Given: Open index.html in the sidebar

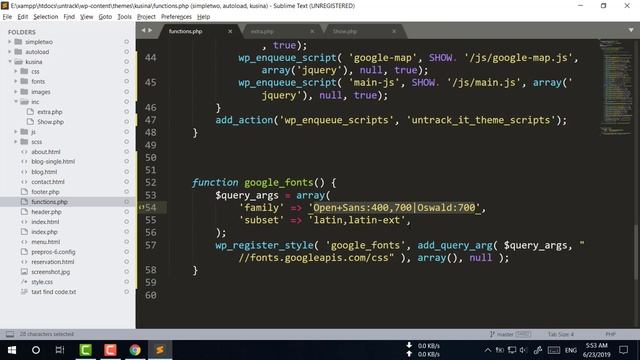Looking at the screenshot, I should pyautogui.click(x=45, y=222).
